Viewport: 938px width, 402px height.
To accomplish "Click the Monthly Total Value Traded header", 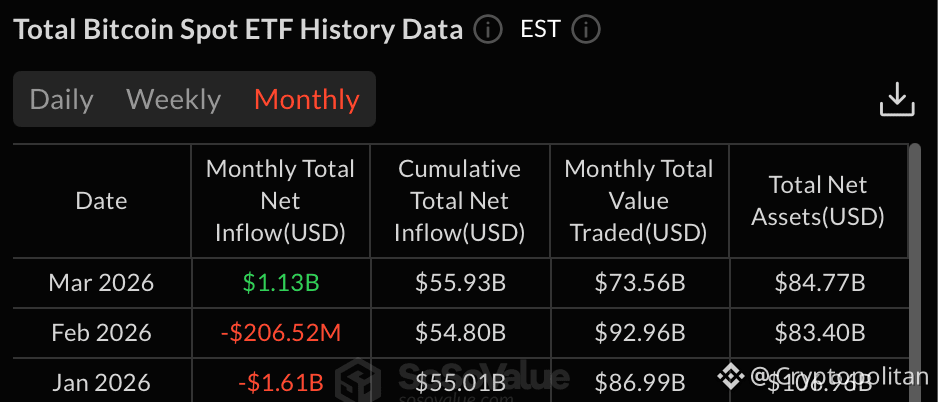I will [639, 201].
